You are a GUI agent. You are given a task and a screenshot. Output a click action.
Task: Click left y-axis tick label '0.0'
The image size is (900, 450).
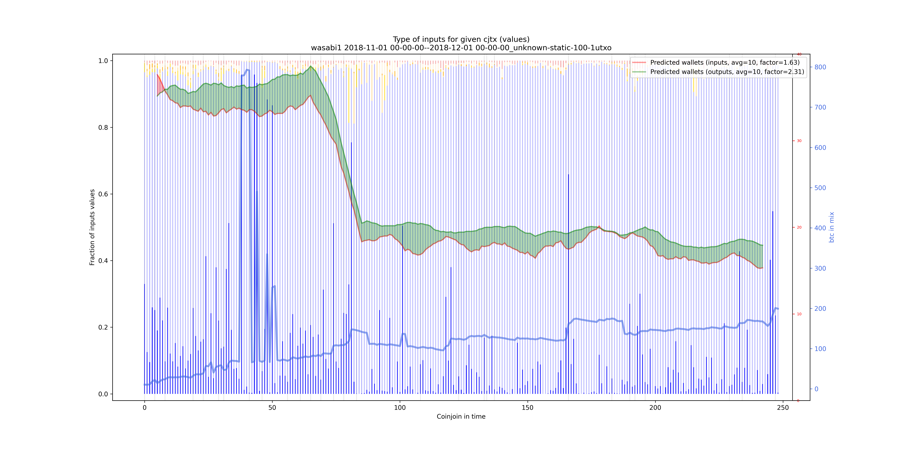(x=103, y=394)
